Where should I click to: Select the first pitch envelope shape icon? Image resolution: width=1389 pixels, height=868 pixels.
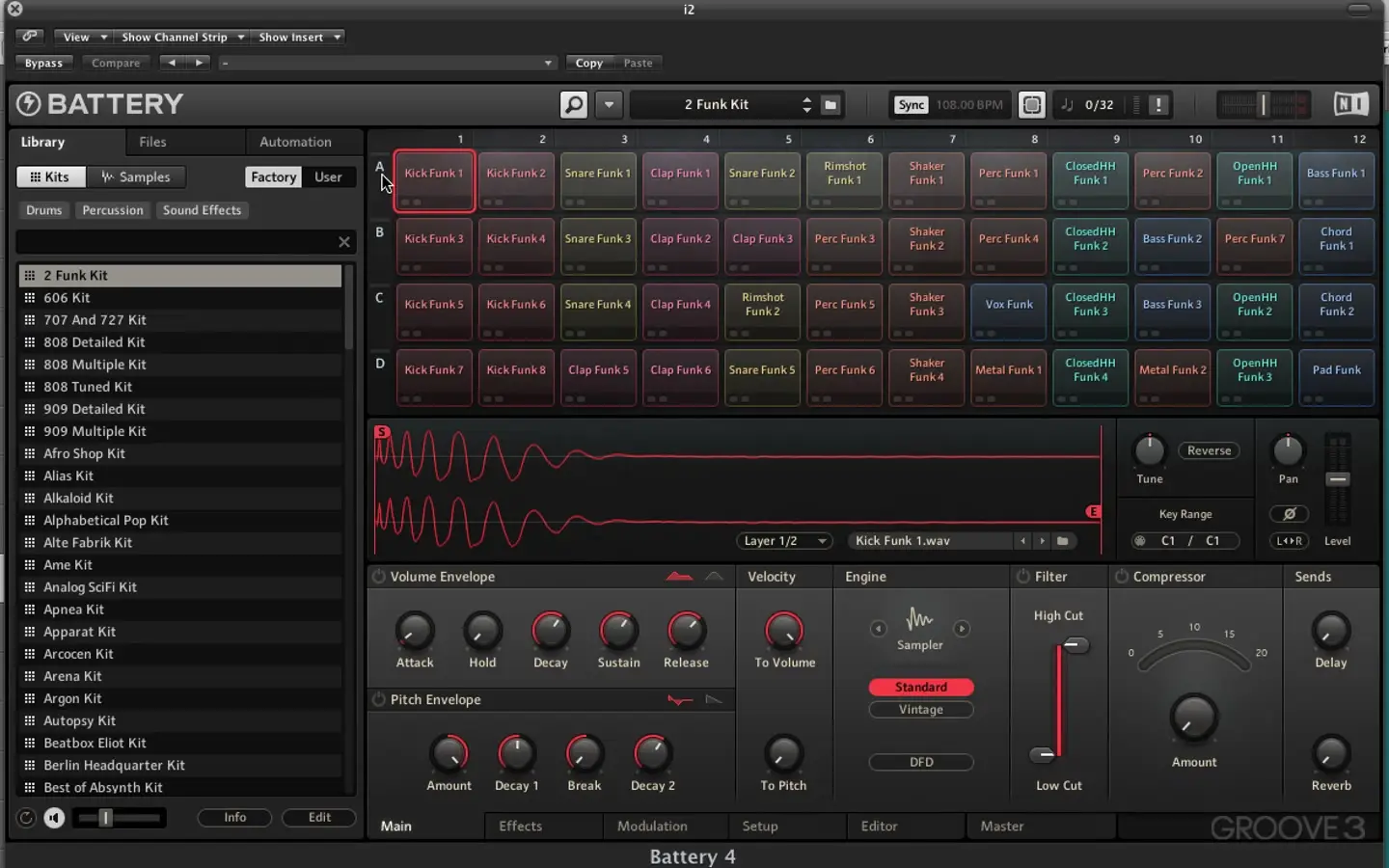[x=680, y=700]
